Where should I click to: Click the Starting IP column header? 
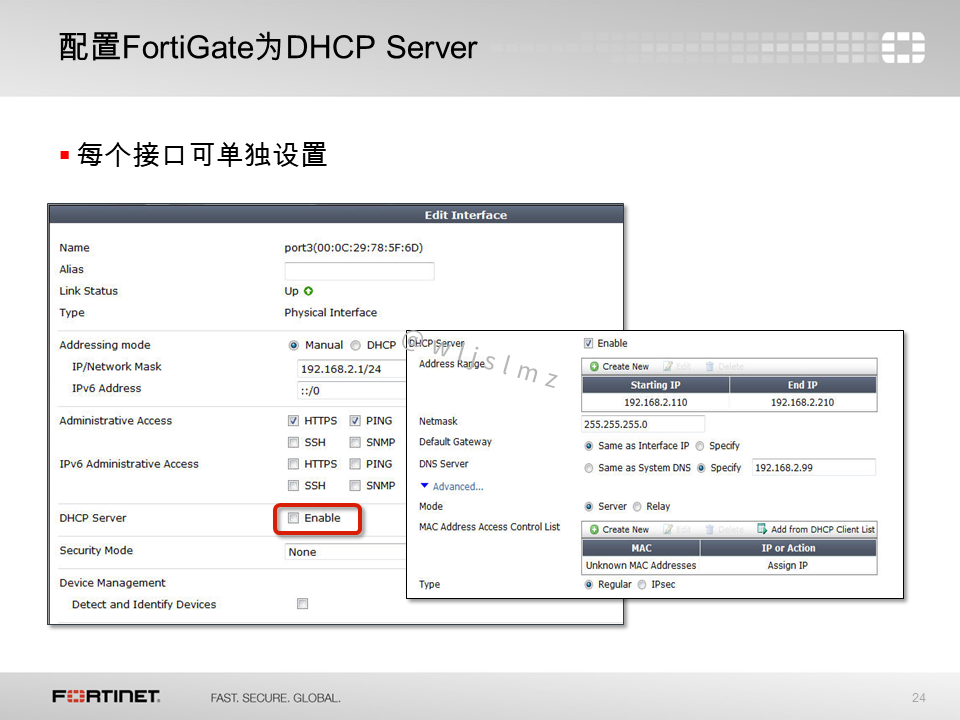[x=656, y=384]
